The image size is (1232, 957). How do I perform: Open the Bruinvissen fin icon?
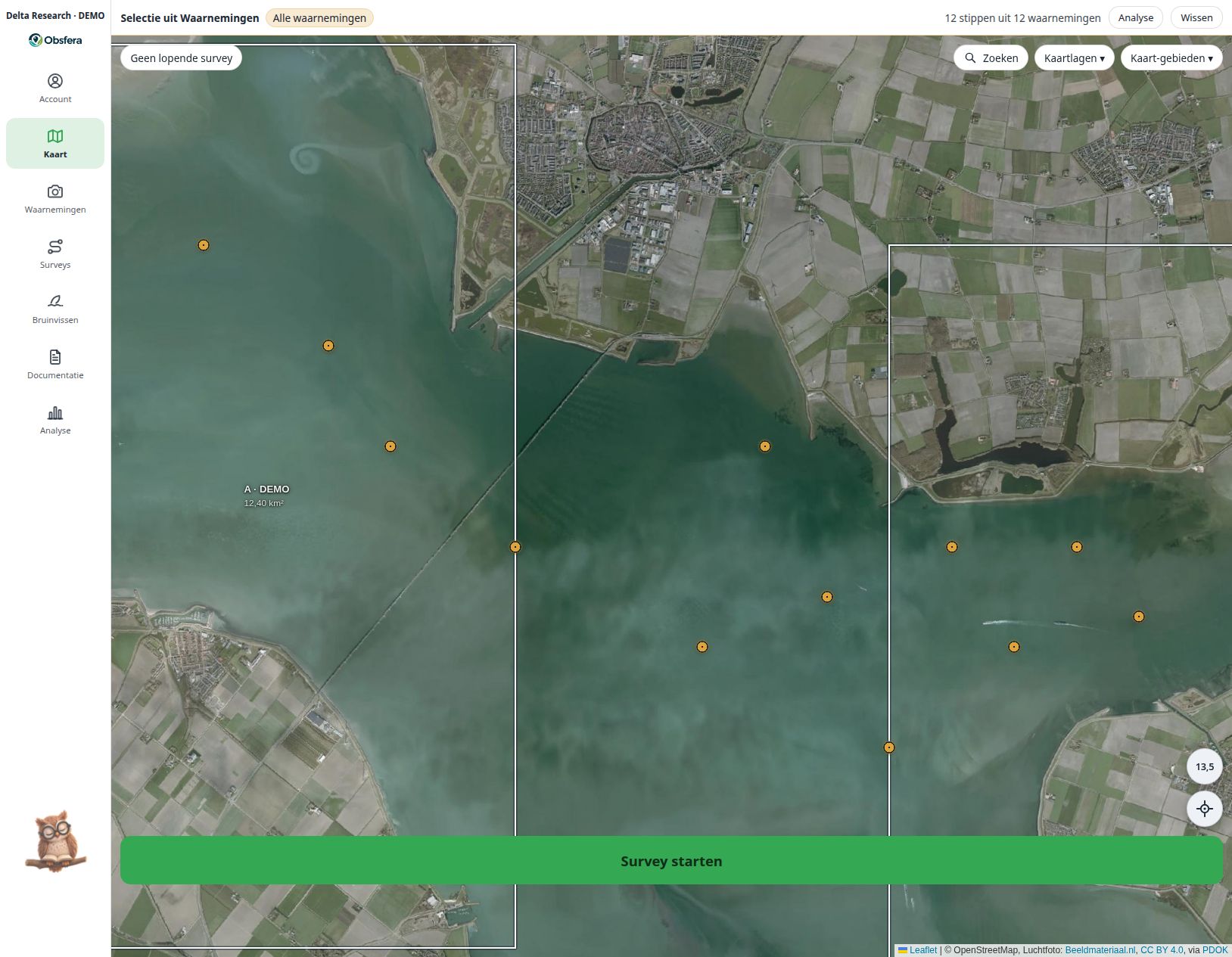(55, 302)
